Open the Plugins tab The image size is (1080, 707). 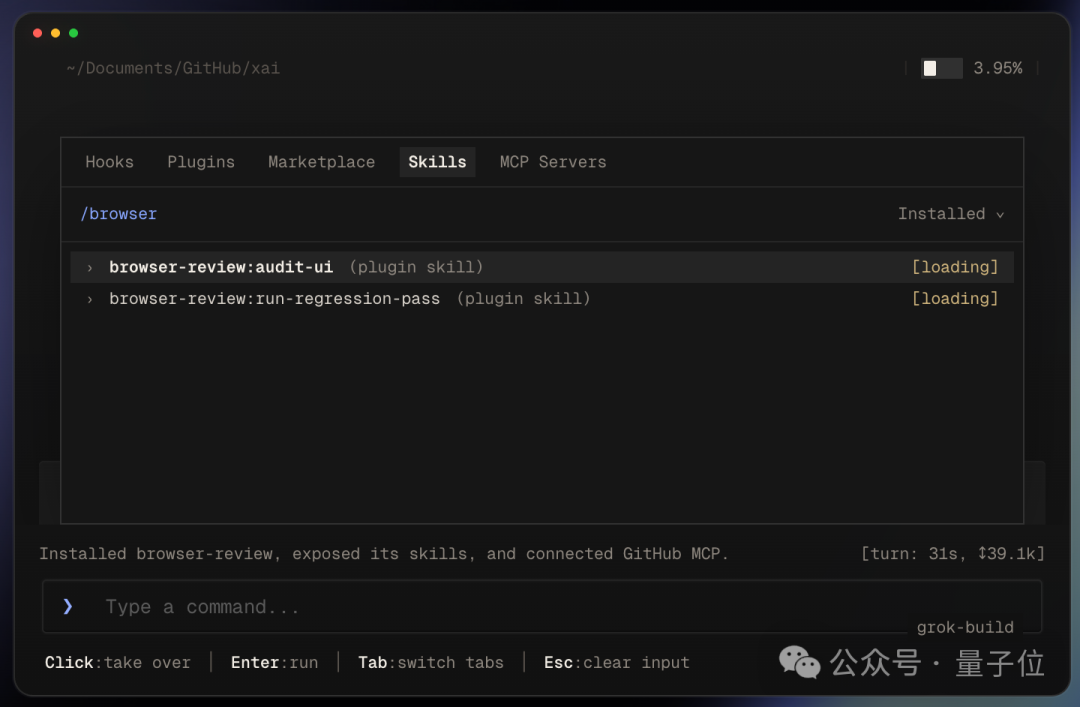[200, 162]
